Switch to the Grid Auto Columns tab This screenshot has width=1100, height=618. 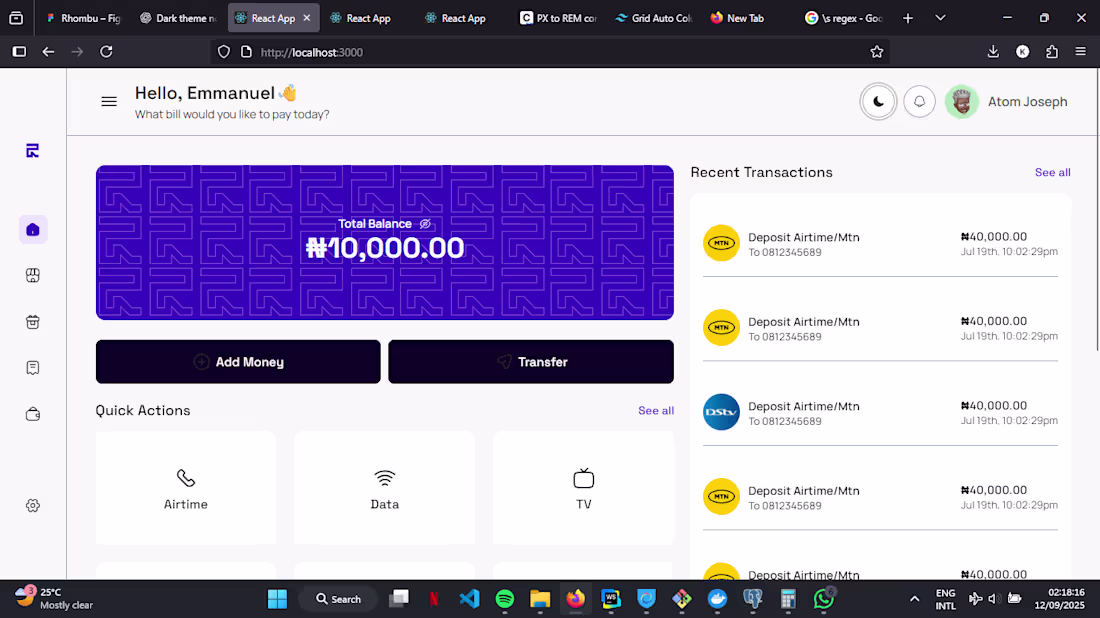[x=655, y=18]
